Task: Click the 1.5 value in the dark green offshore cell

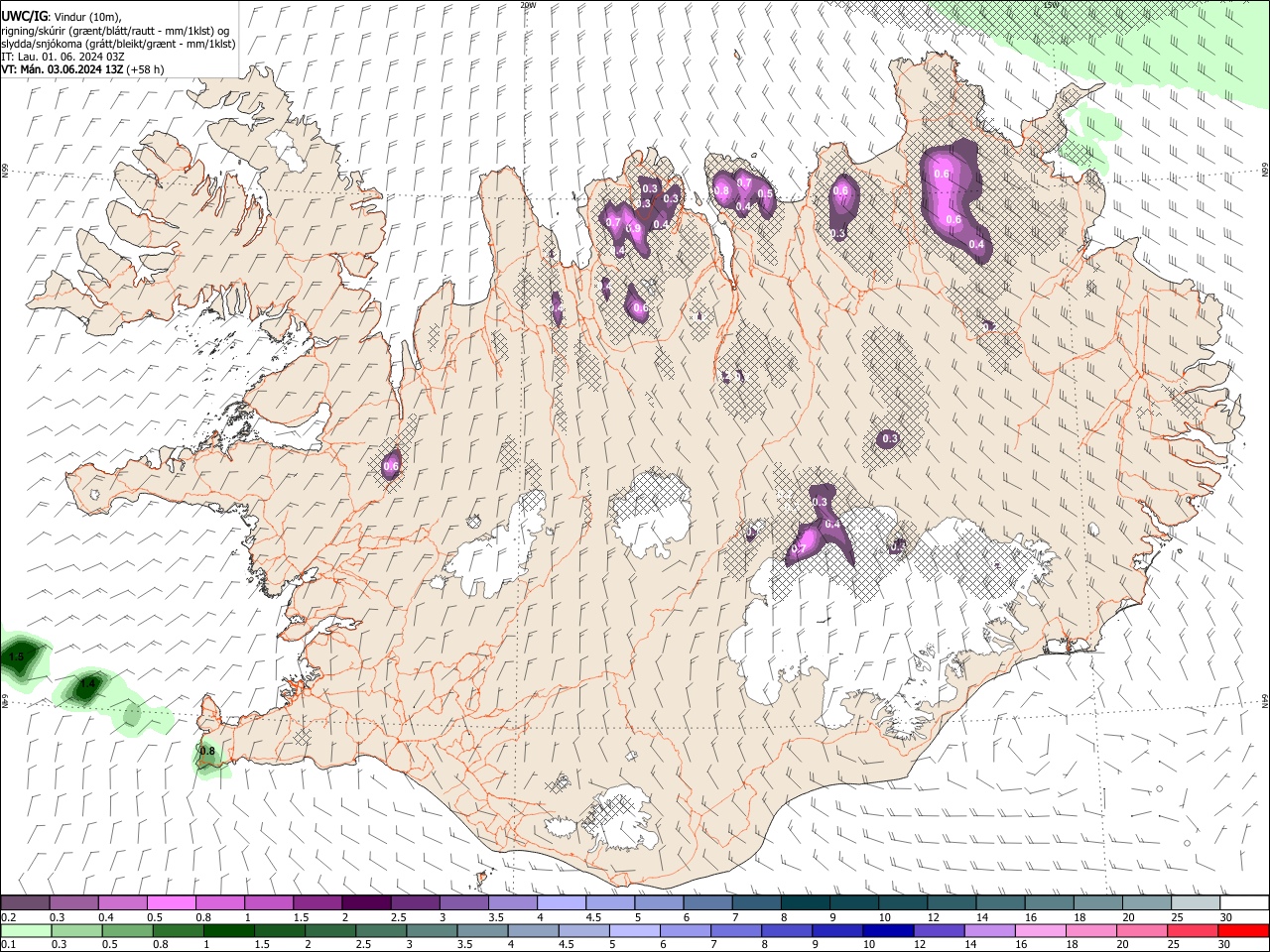Action: point(16,657)
